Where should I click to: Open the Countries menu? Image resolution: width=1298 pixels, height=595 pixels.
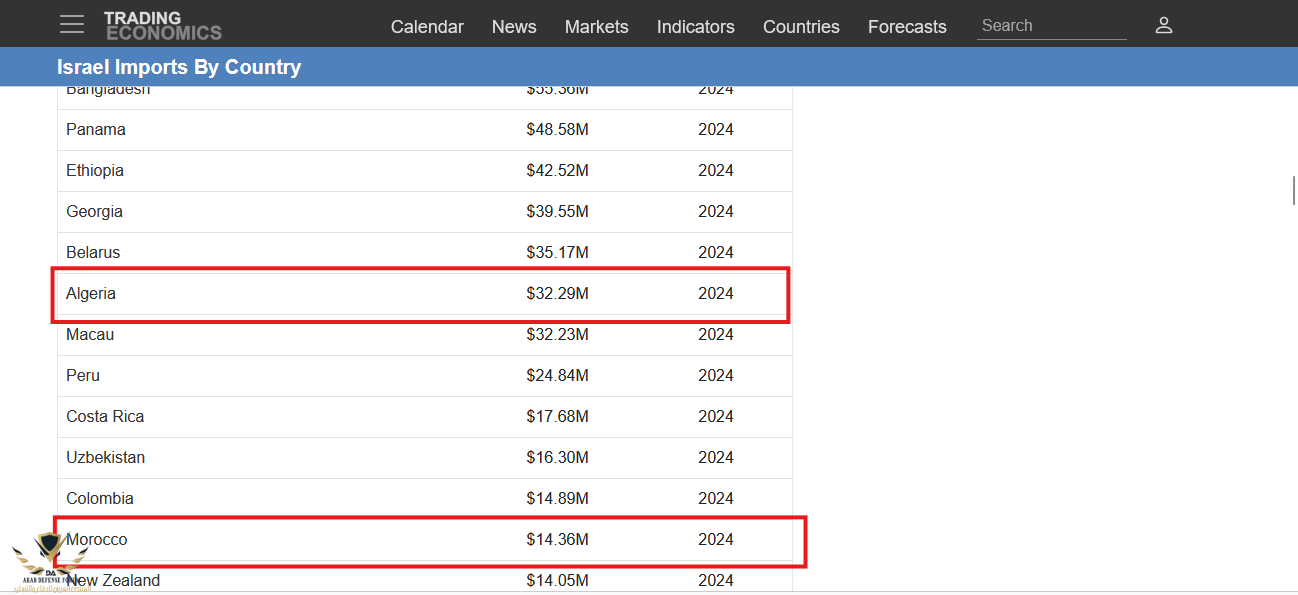click(x=801, y=27)
